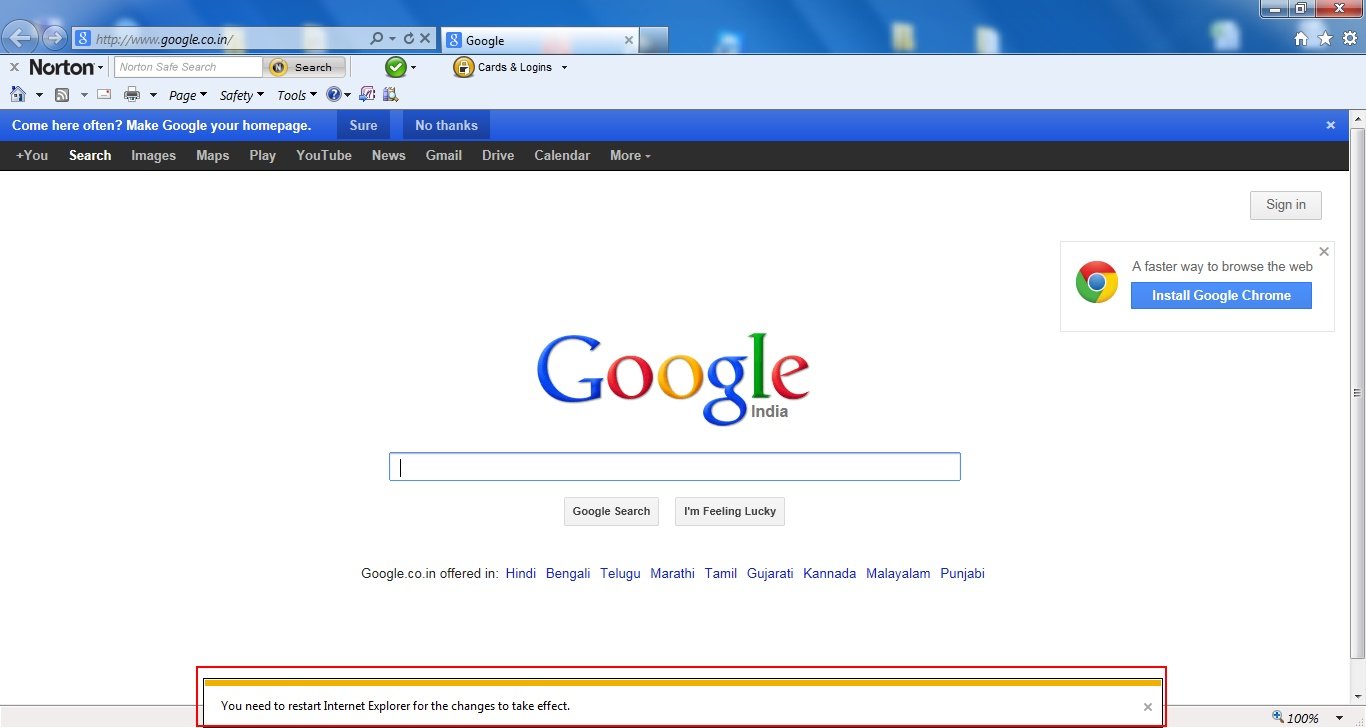
Task: Close the Chrome promotion box
Action: 1324,252
